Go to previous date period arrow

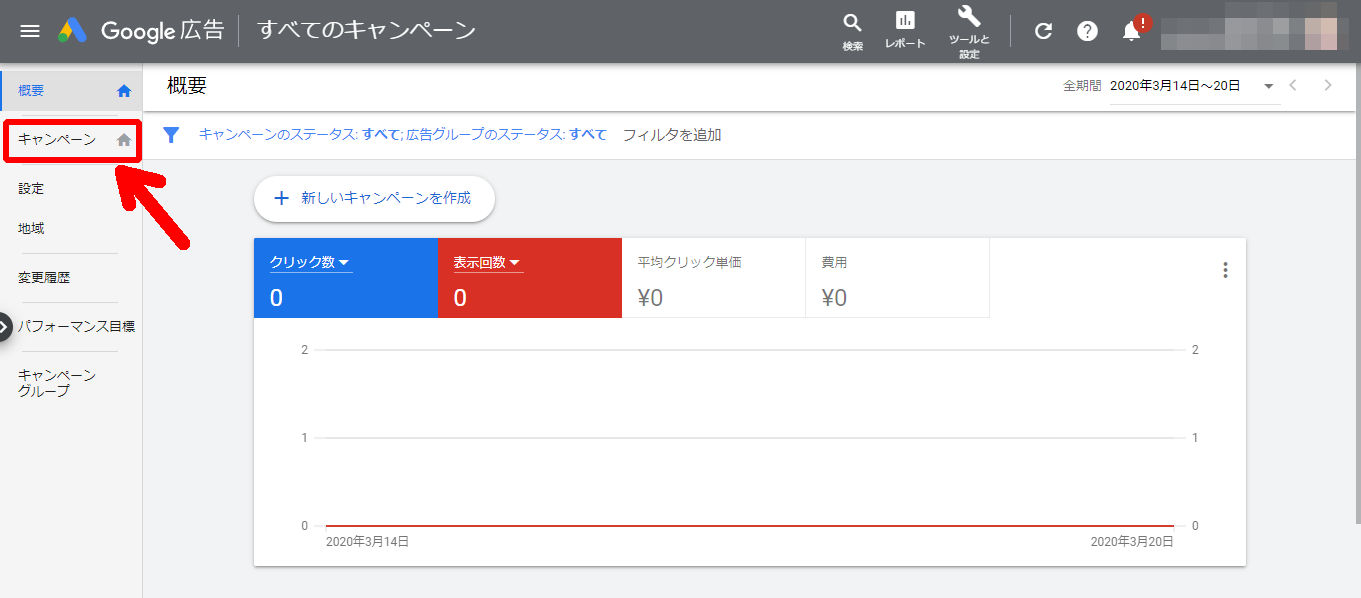pyautogui.click(x=1293, y=86)
